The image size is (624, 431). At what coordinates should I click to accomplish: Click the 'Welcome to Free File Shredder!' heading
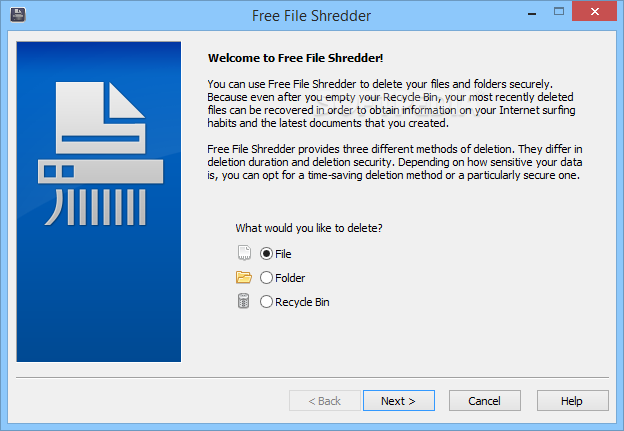point(296,58)
